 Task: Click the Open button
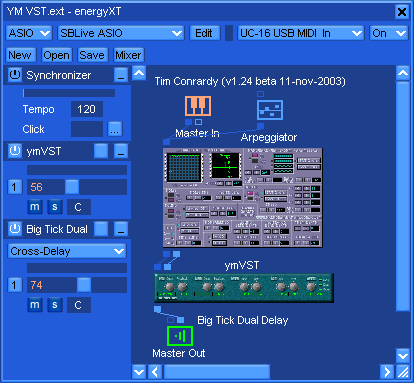click(57, 55)
